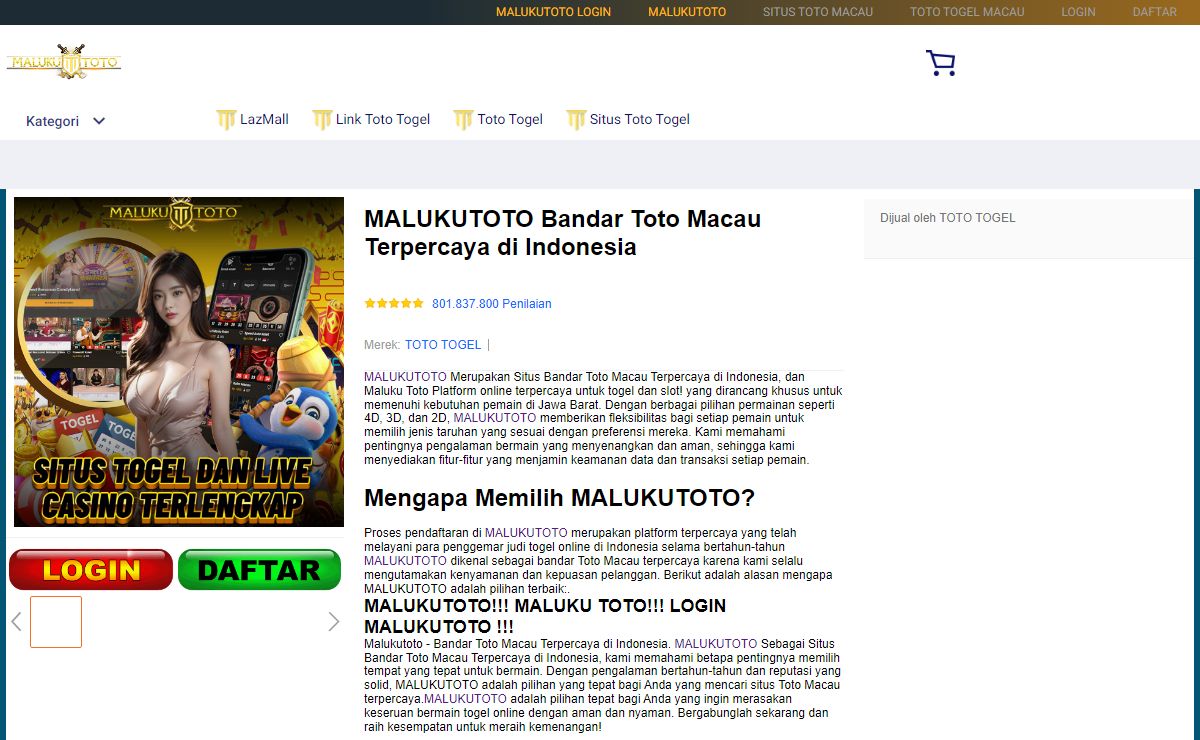Screen dimensions: 1200x740
Task: Click the MALUKUTOTO link after '4D, 3D, dan 2D'
Action: tap(495, 418)
